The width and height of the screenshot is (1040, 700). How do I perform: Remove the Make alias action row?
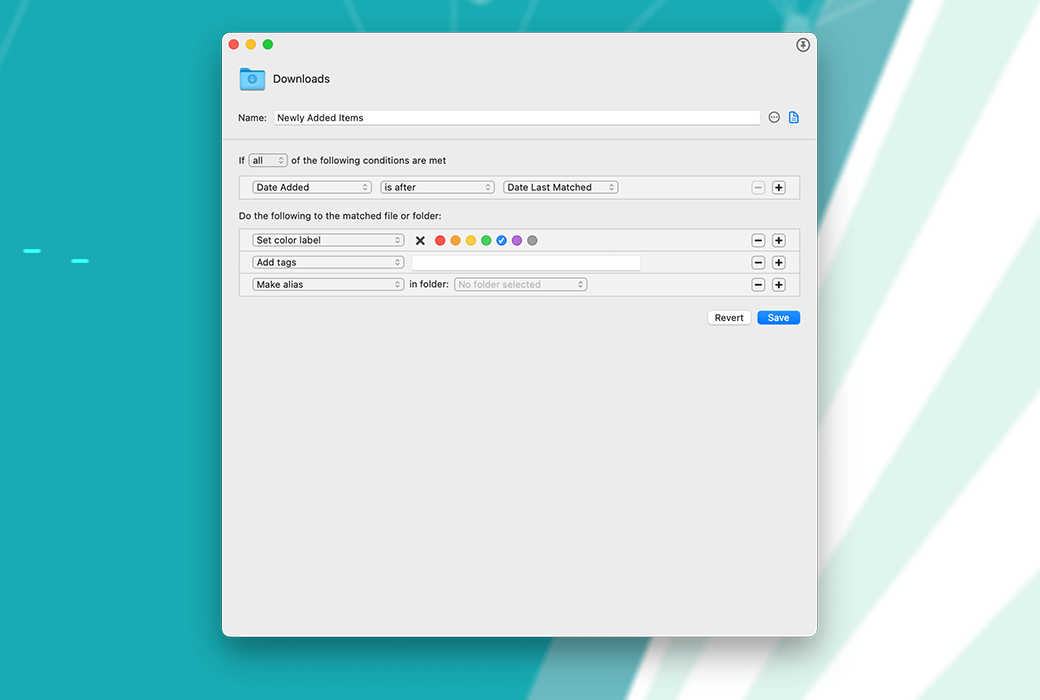click(758, 285)
